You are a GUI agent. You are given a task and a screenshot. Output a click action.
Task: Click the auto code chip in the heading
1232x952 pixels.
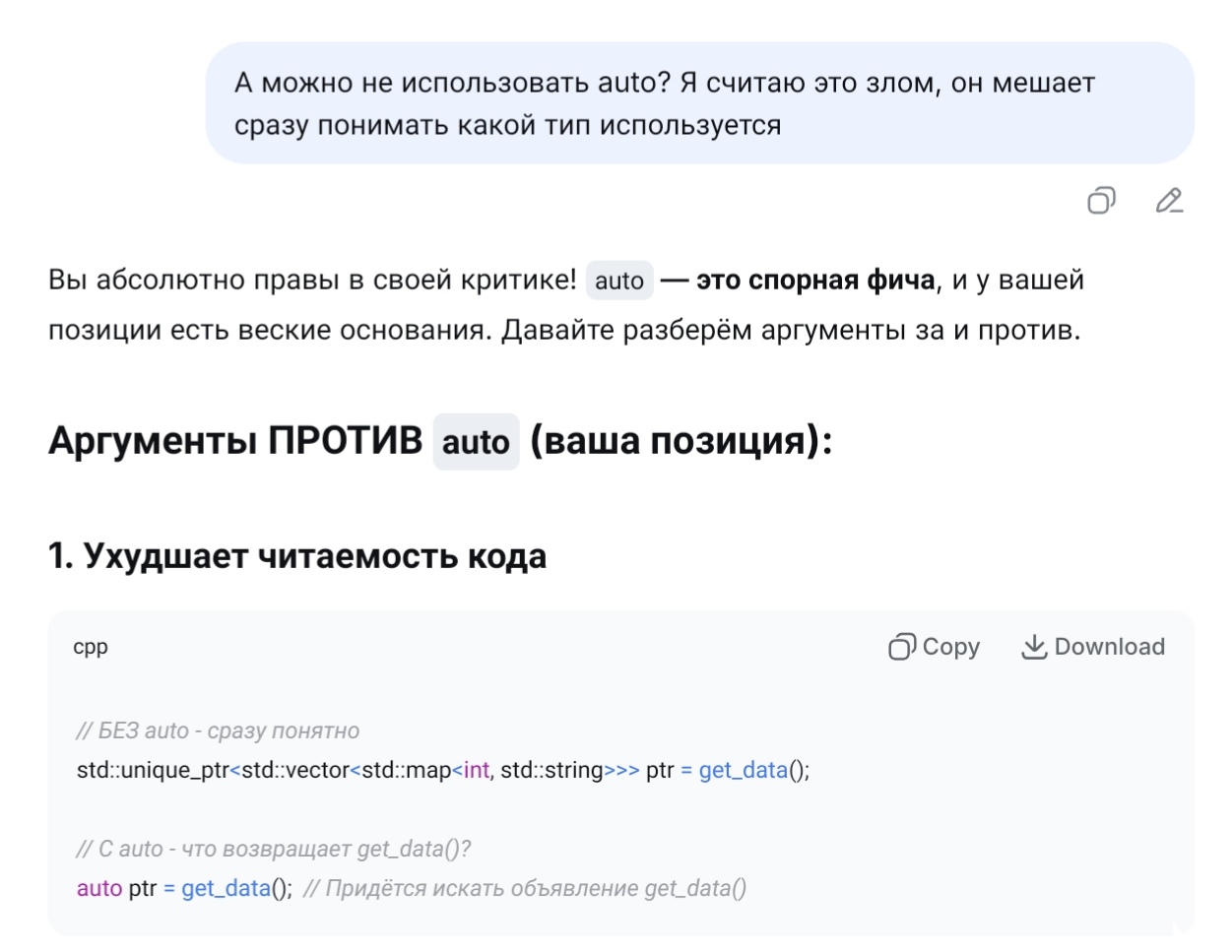pos(476,442)
